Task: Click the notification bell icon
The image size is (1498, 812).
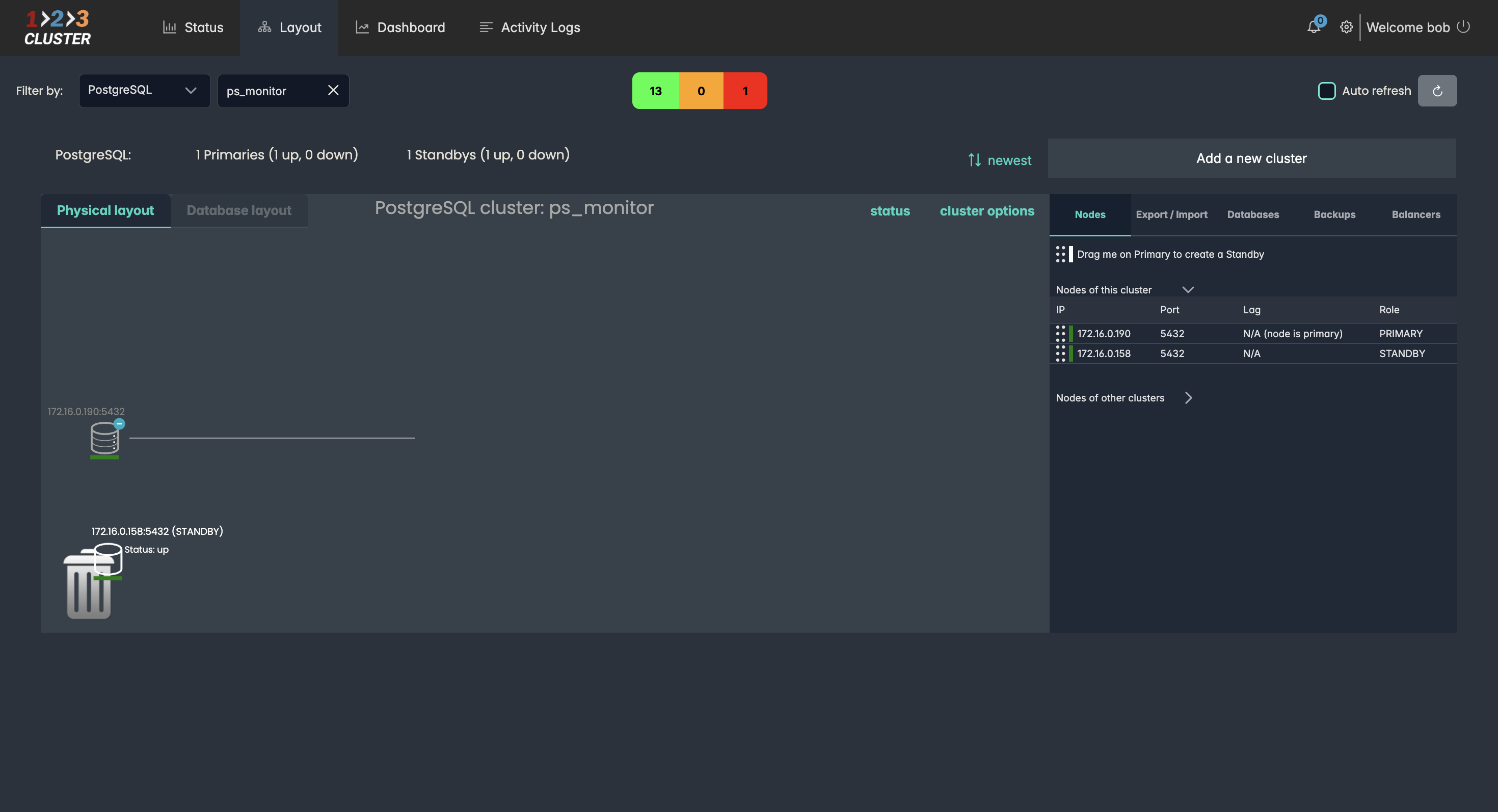Action: (1313, 26)
